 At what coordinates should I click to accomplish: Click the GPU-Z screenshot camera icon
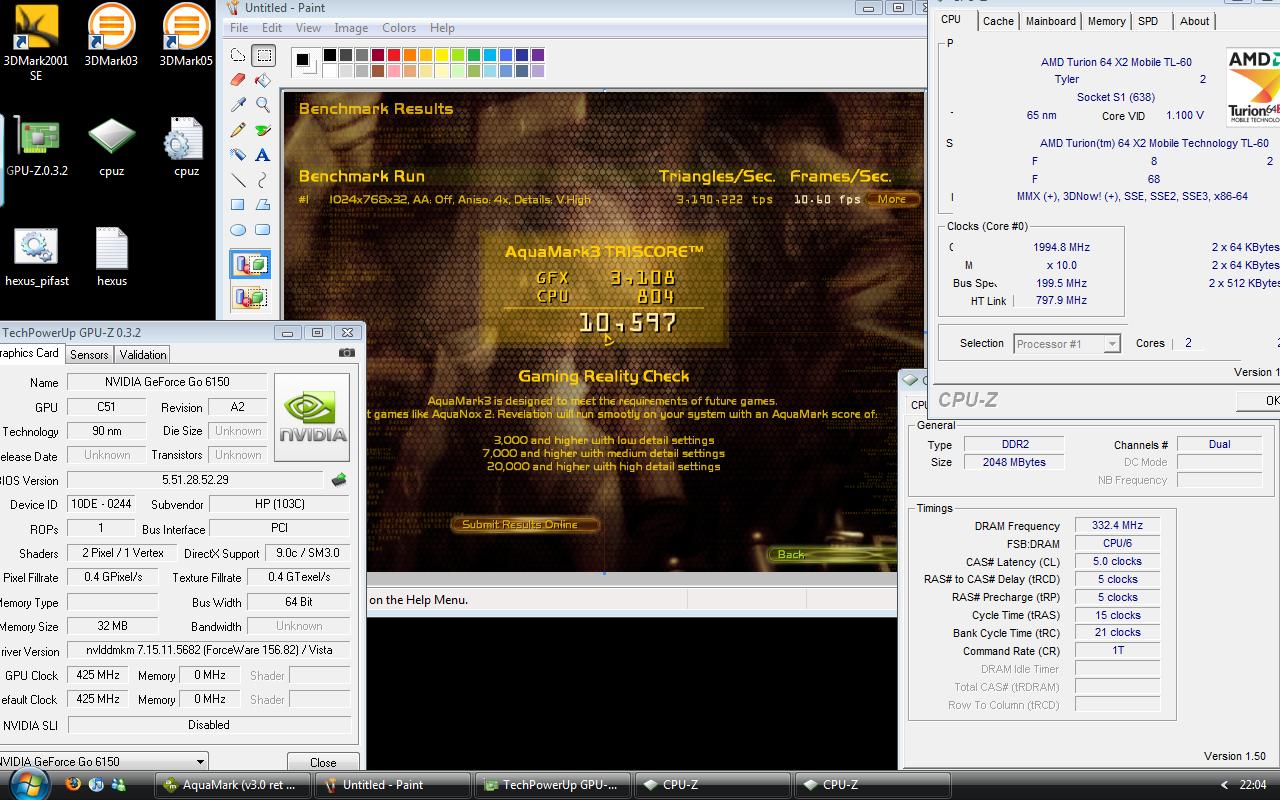pyautogui.click(x=347, y=353)
